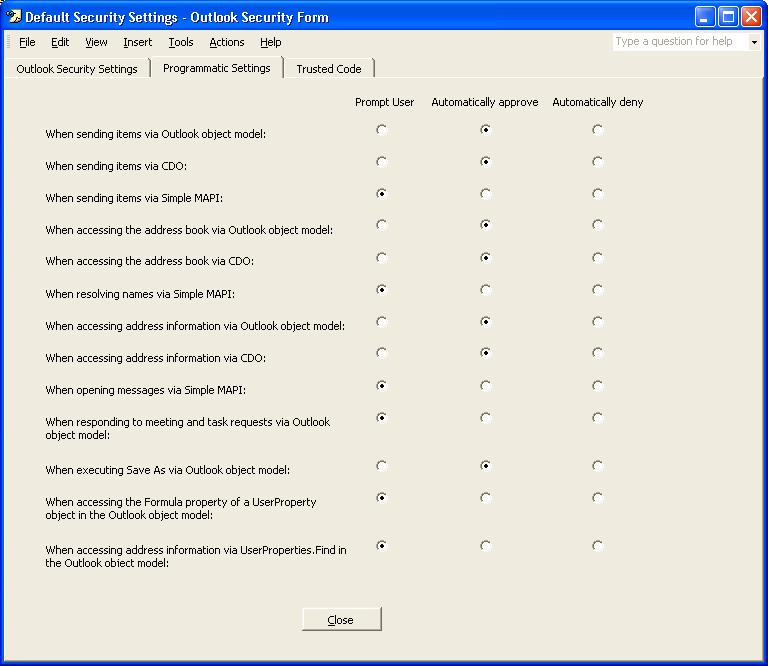Click When executing Save As label text
Viewport: 768px width, 666px height.
(x=168, y=470)
